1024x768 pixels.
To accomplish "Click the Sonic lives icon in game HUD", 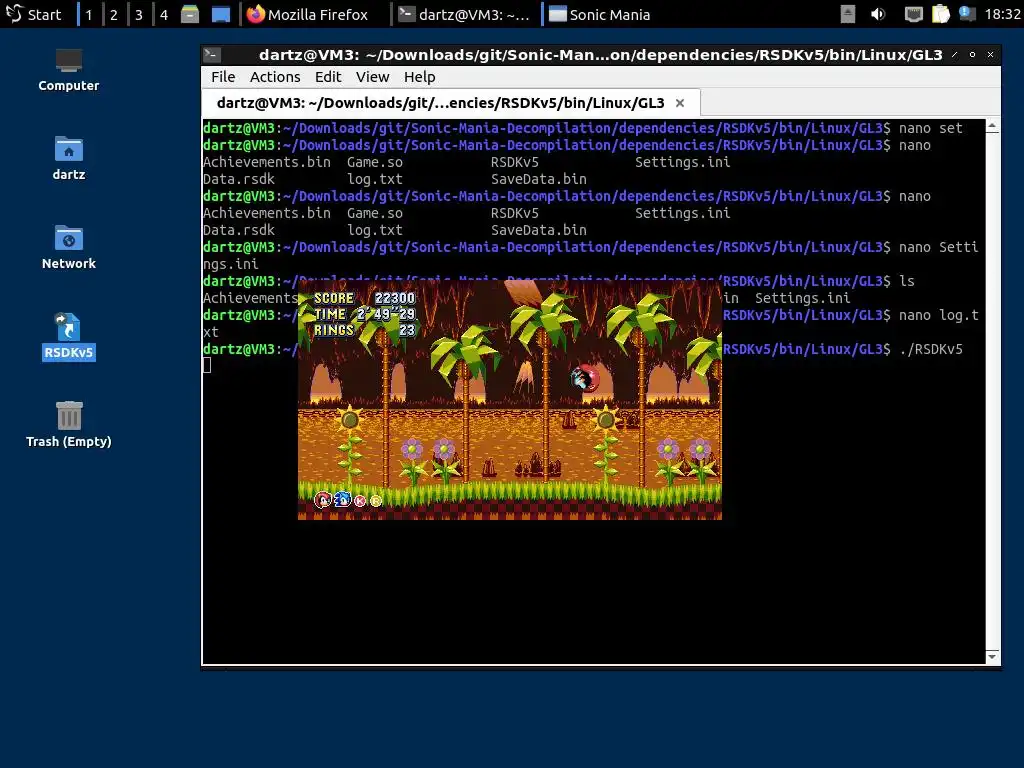I will (342, 500).
